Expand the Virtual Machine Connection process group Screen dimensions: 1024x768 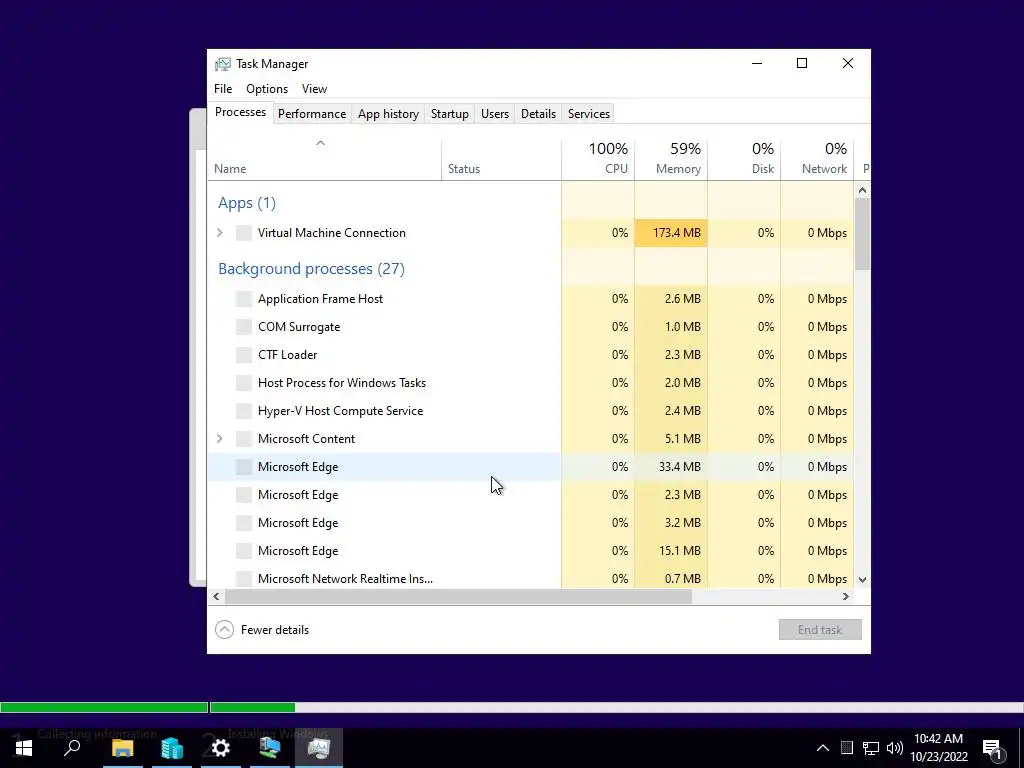[220, 233]
